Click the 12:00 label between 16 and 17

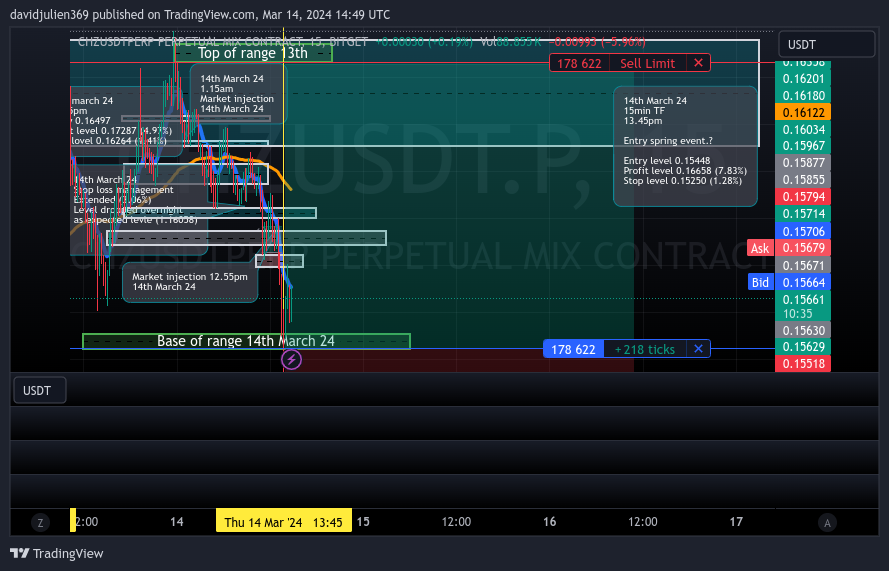643,522
